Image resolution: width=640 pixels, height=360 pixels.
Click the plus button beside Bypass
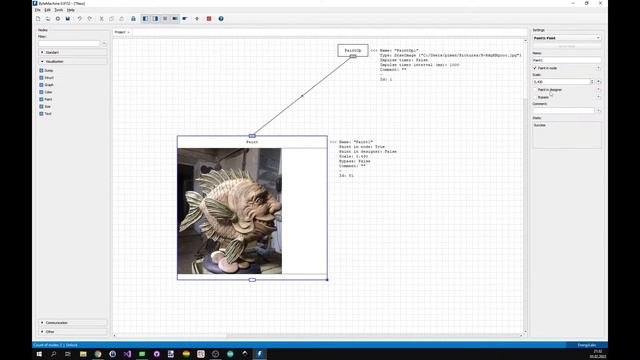click(x=598, y=97)
